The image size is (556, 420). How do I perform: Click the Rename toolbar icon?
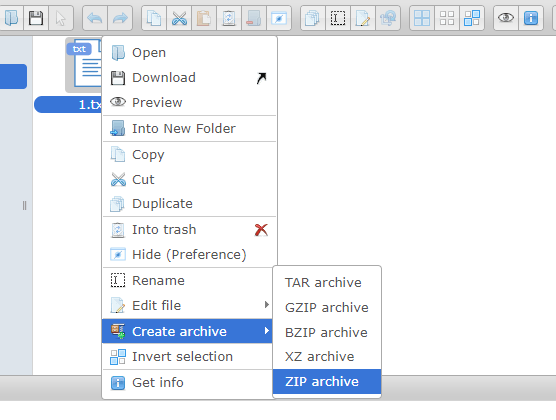point(338,18)
